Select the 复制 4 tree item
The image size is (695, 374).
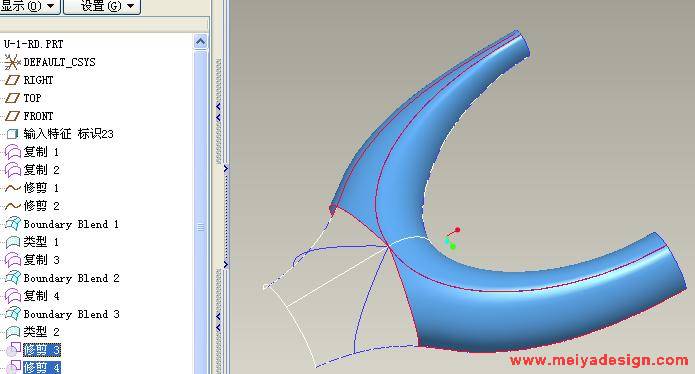[x=41, y=296]
